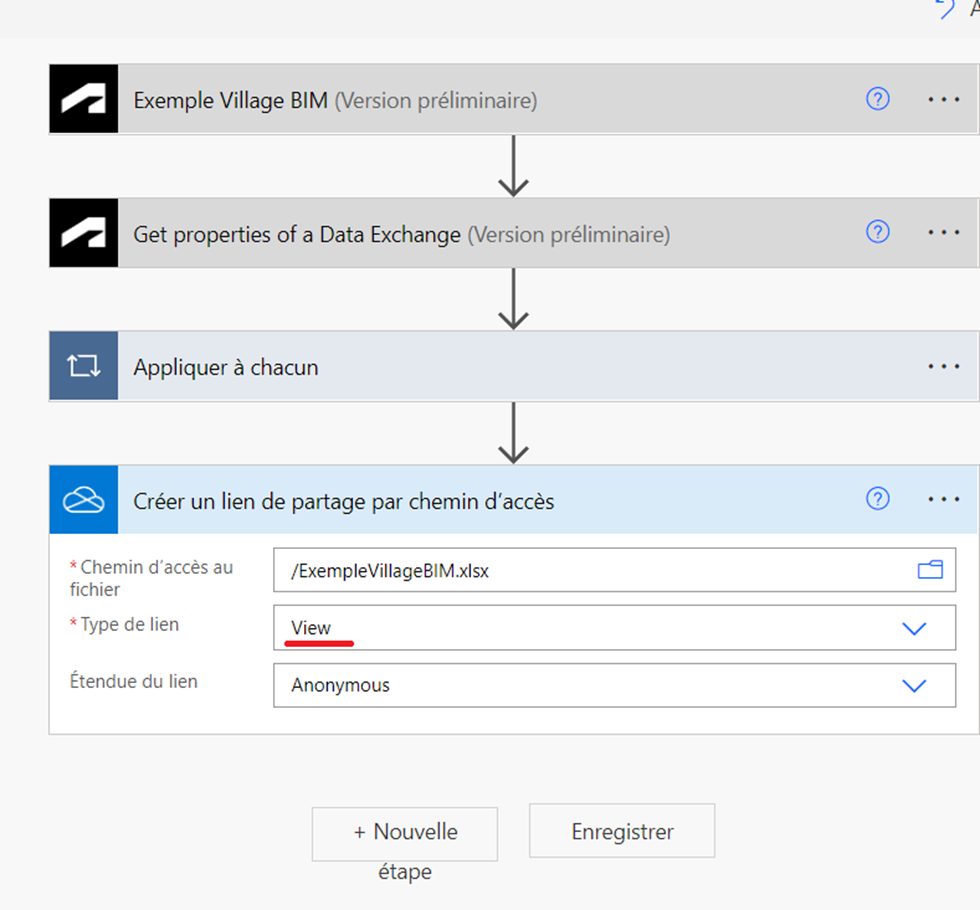Click the Chemin d'accès au fichier label
This screenshot has height=910, width=980.
[x=151, y=578]
